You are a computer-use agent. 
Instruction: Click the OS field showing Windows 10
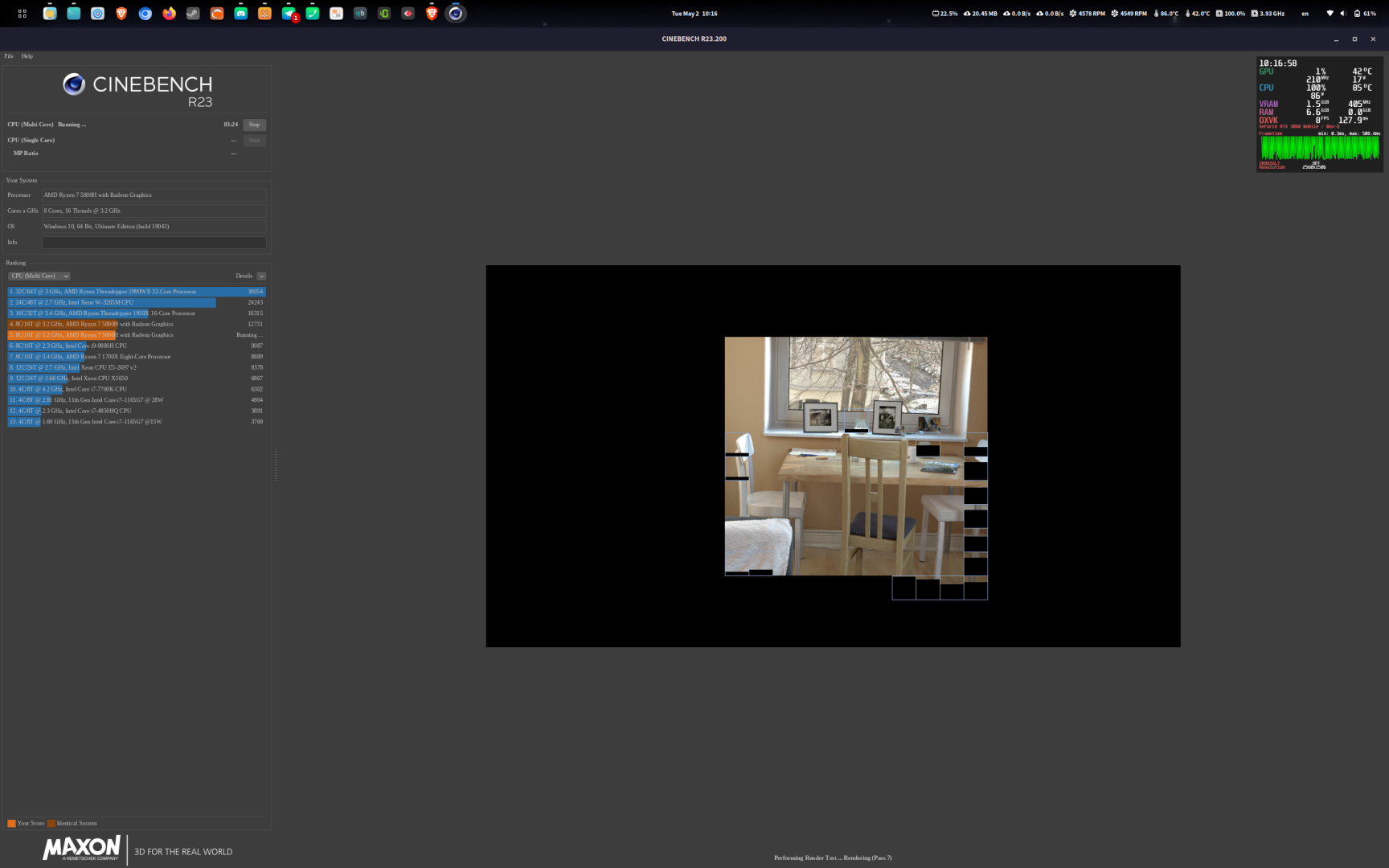coord(154,227)
